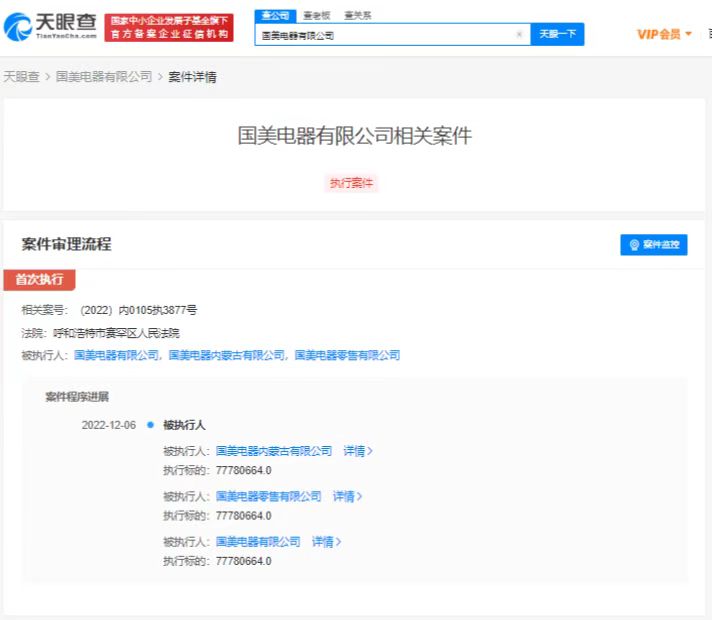The height and width of the screenshot is (620, 712).
Task: Switch to the 查老板 search tab
Action: 316,15
